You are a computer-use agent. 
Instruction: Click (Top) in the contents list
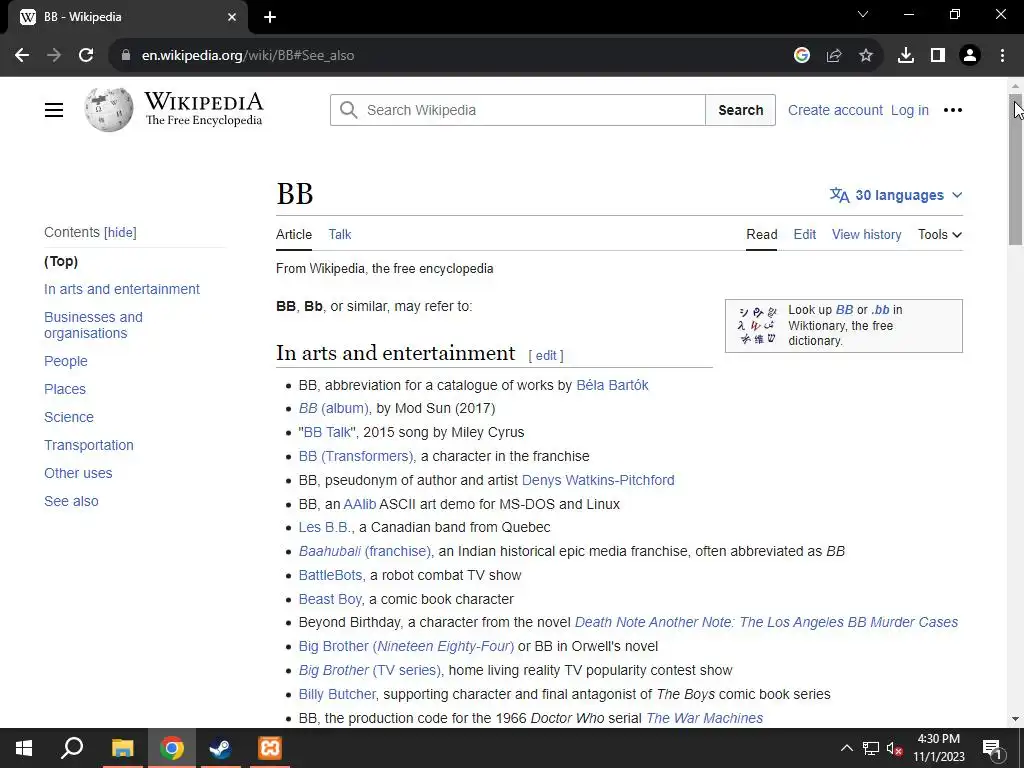pyautogui.click(x=61, y=261)
